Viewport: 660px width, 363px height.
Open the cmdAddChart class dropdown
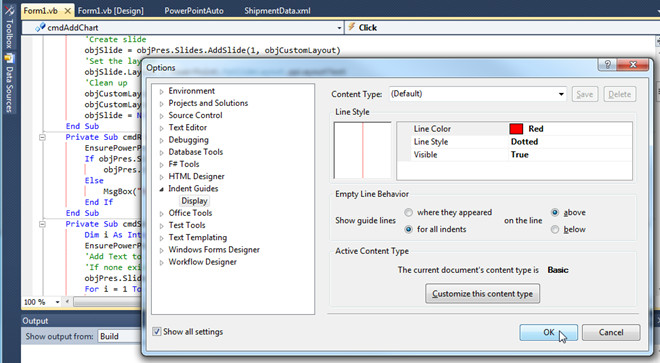click(x=339, y=28)
